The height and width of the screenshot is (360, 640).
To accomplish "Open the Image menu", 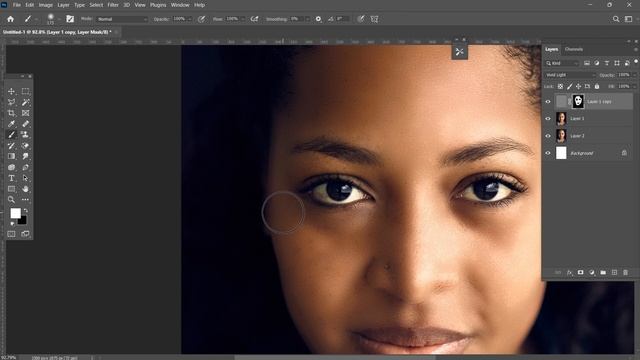I will click(45, 5).
